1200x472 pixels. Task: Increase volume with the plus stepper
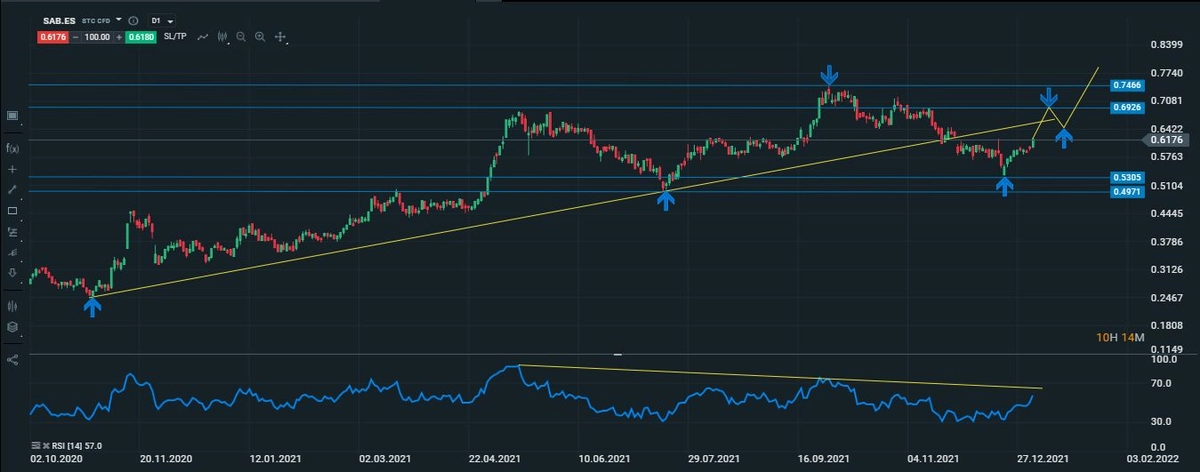pyautogui.click(x=118, y=37)
